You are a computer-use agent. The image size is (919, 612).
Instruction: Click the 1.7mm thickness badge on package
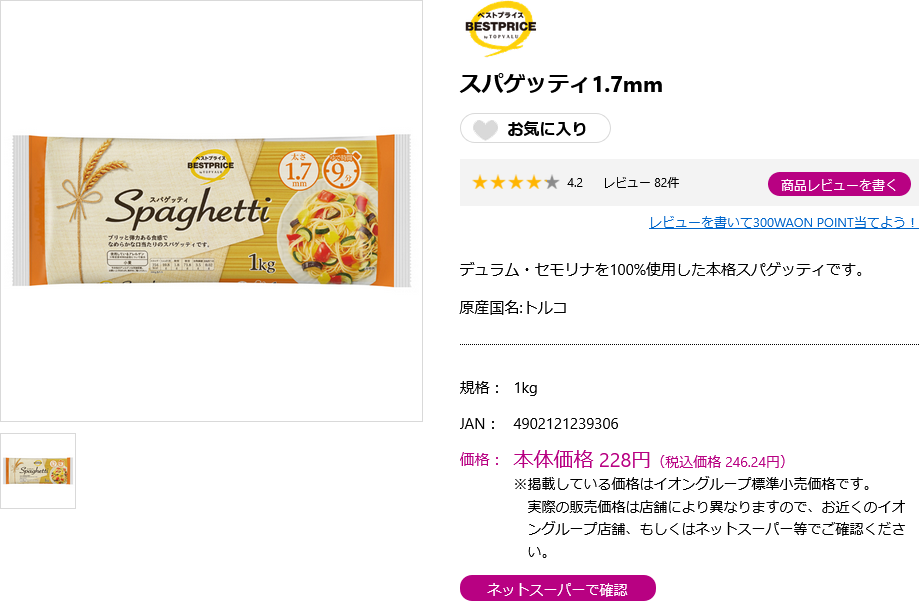click(x=298, y=171)
